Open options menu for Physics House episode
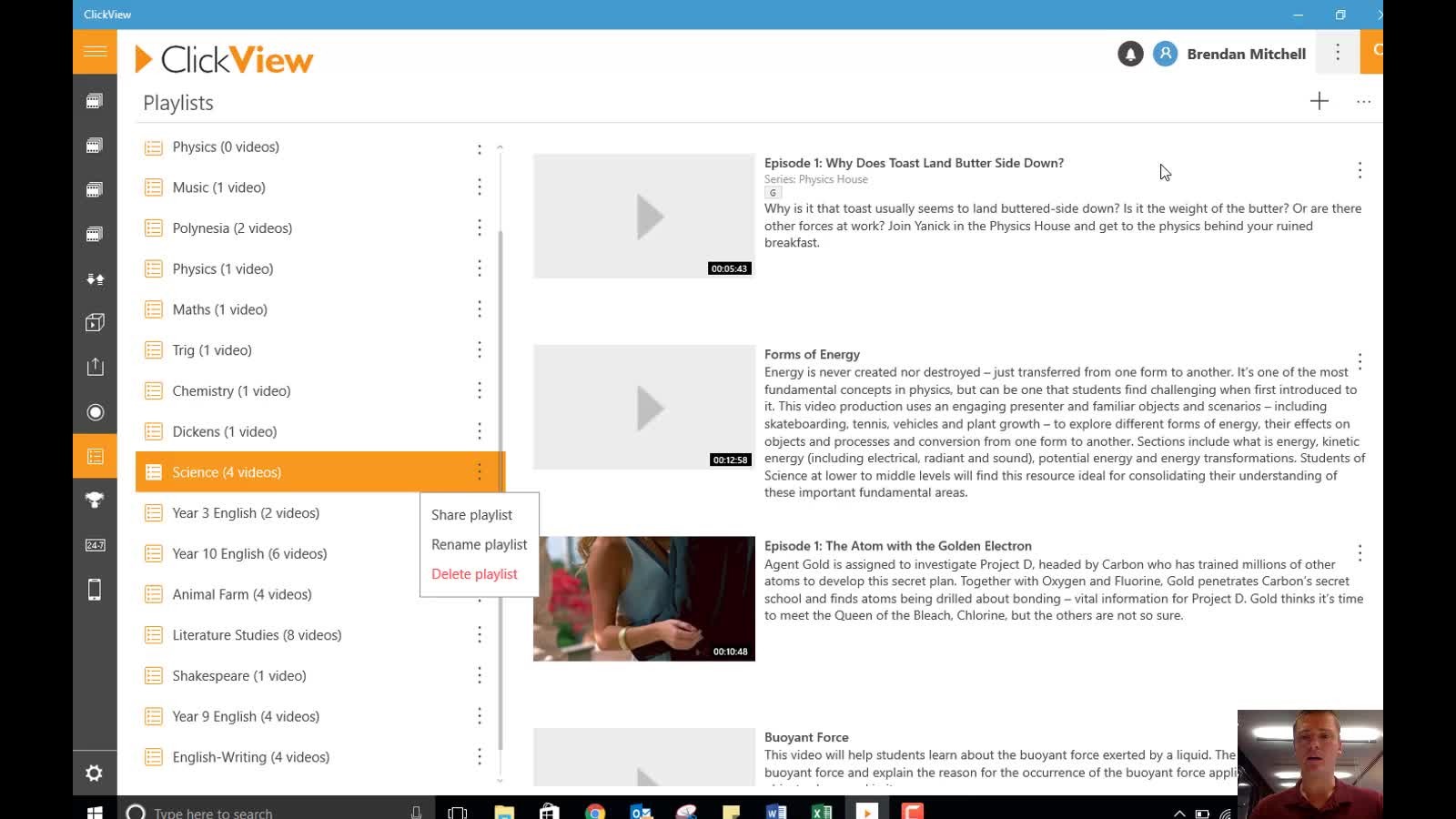1456x819 pixels. click(x=1360, y=170)
